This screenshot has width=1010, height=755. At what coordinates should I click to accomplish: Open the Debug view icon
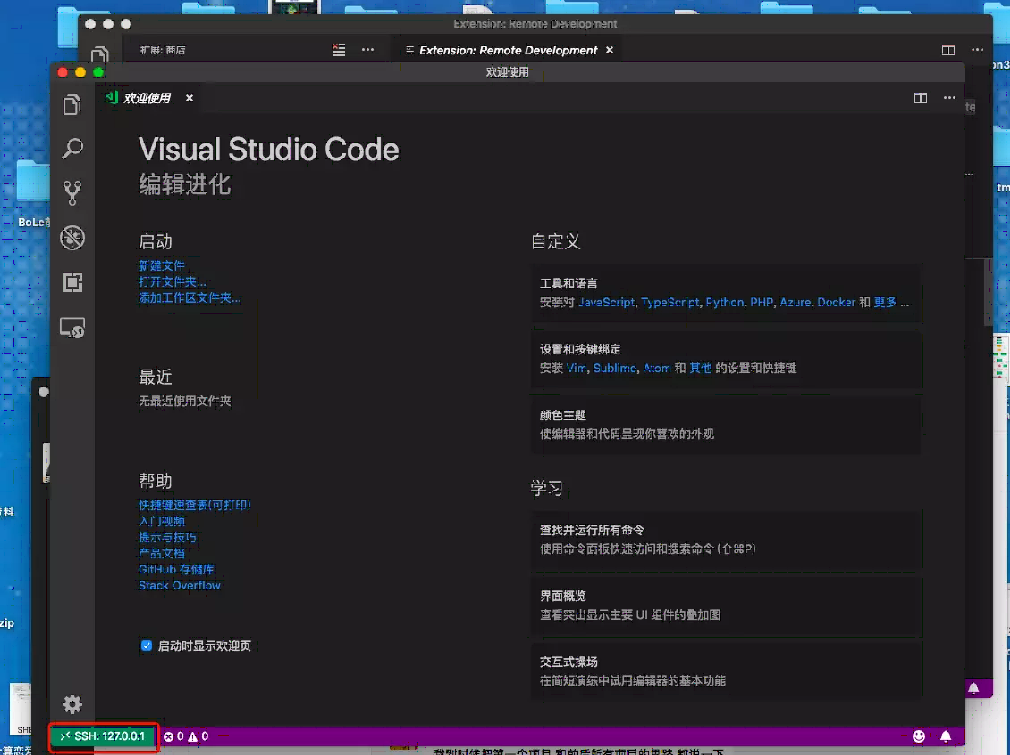pyautogui.click(x=72, y=238)
